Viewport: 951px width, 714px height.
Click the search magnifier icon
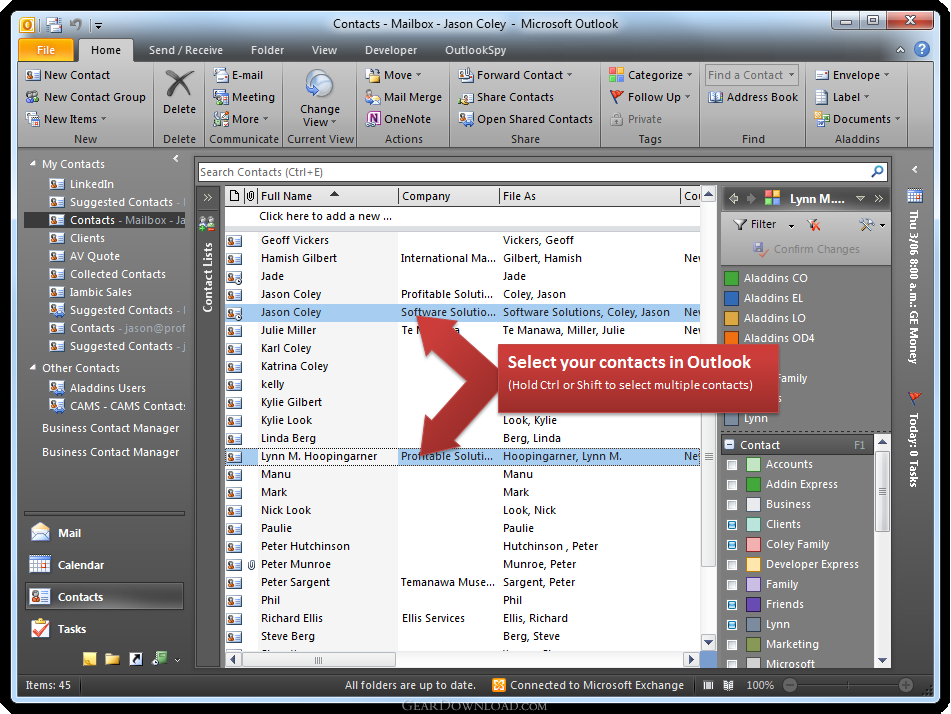pyautogui.click(x=877, y=172)
